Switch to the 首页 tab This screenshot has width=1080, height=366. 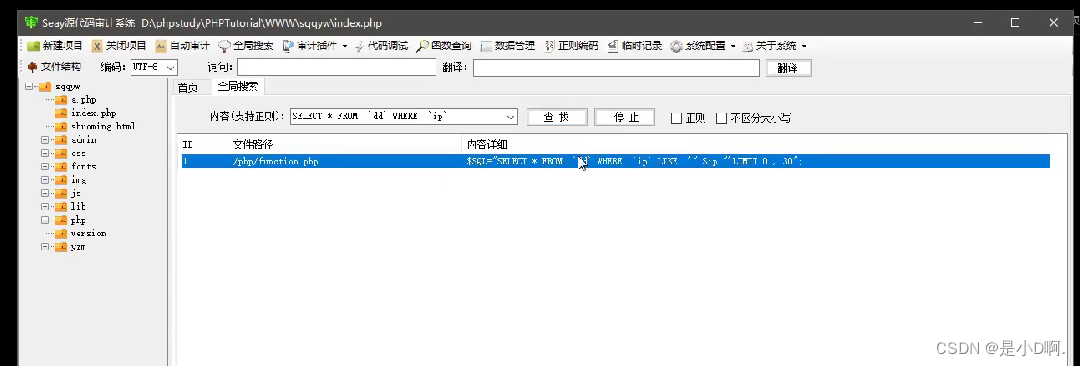pos(188,88)
